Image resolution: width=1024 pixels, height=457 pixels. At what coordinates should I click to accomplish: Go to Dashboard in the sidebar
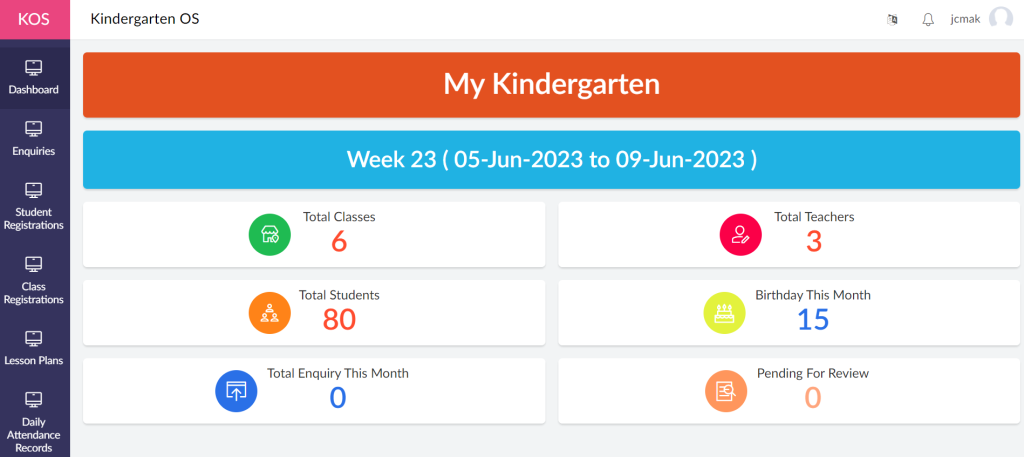click(34, 77)
